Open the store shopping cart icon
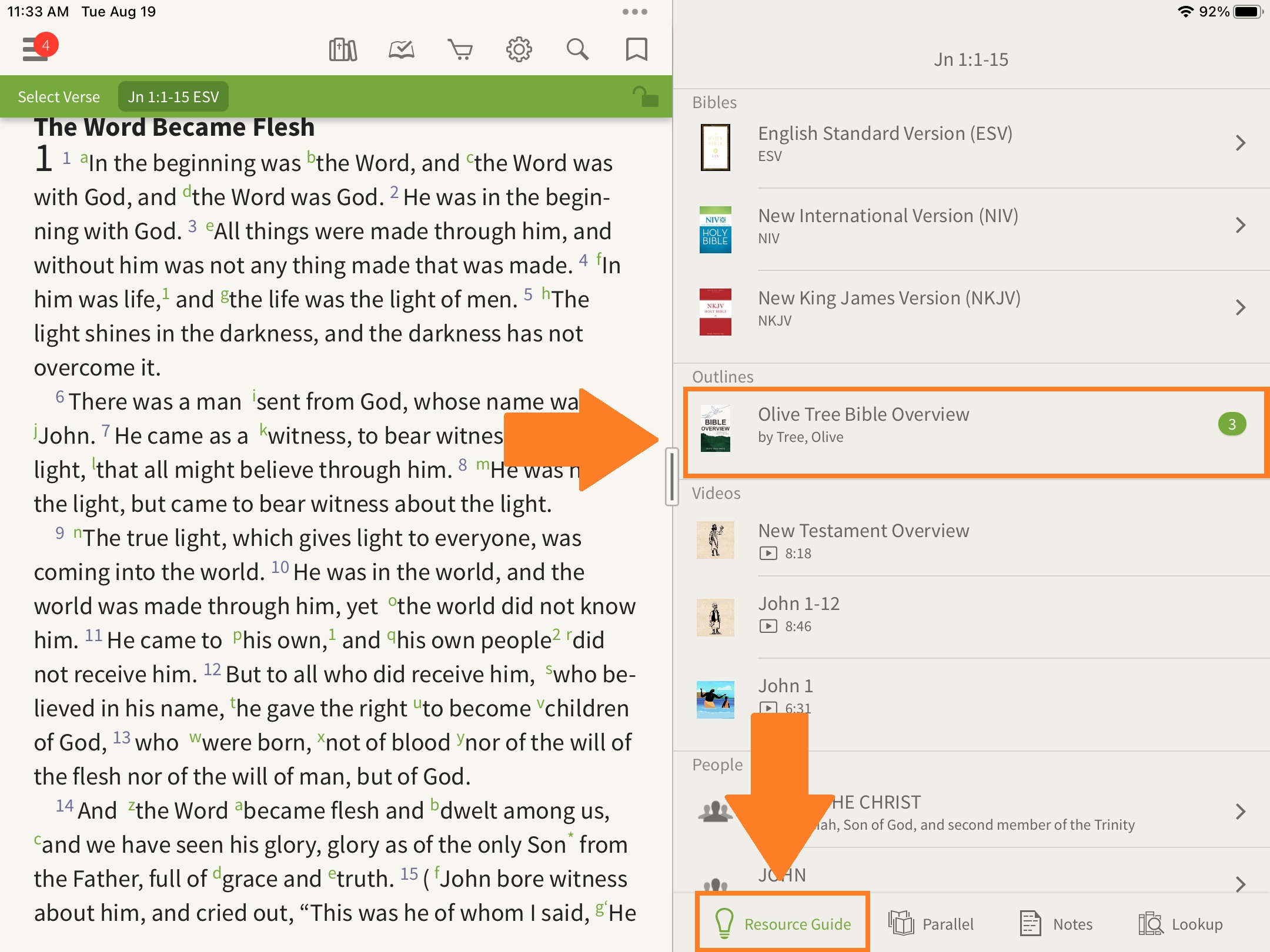Image resolution: width=1270 pixels, height=952 pixels. (x=460, y=50)
